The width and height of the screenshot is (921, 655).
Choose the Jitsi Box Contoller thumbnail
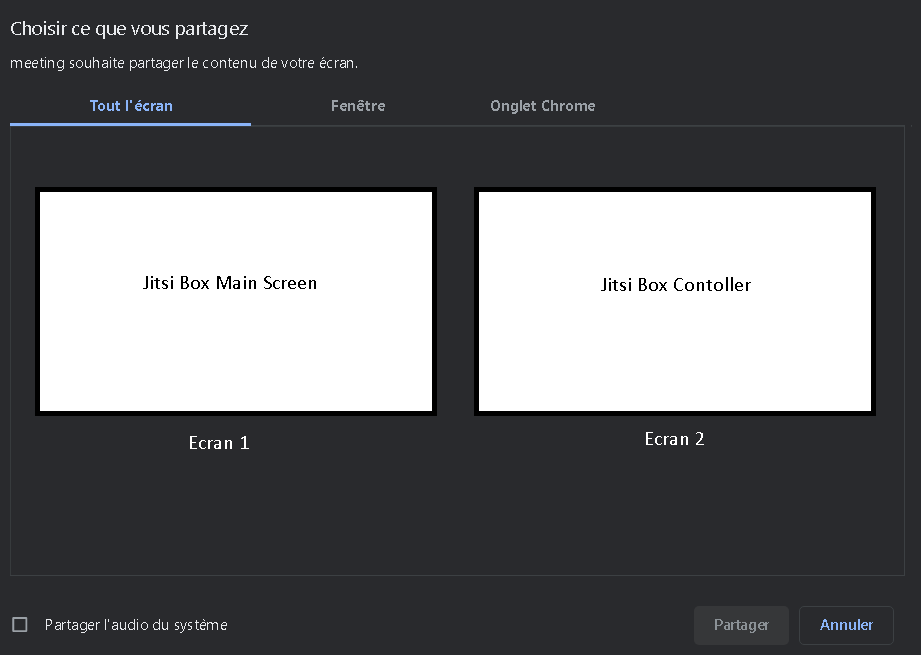[675, 301]
